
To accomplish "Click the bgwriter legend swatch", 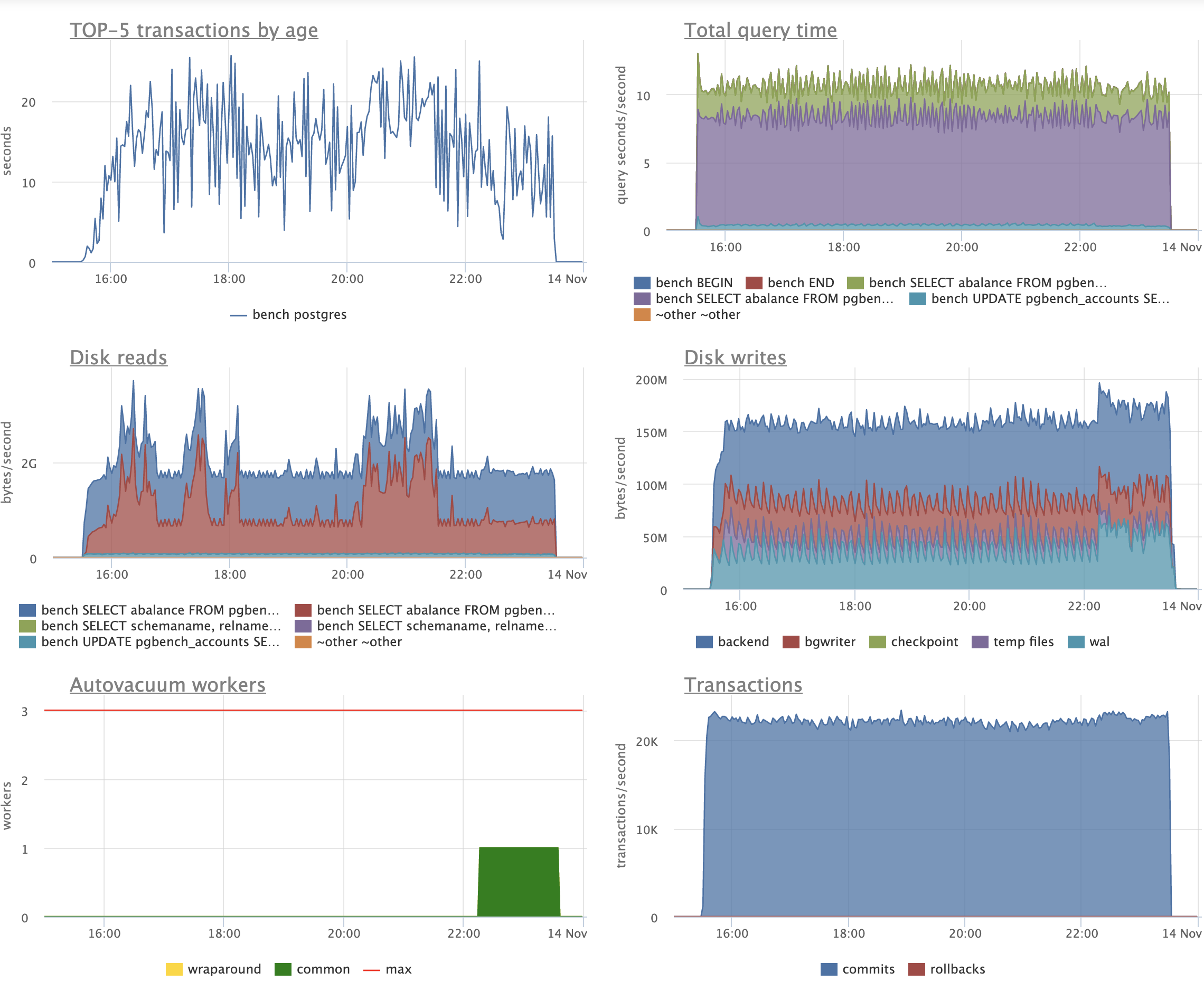I will (791, 642).
